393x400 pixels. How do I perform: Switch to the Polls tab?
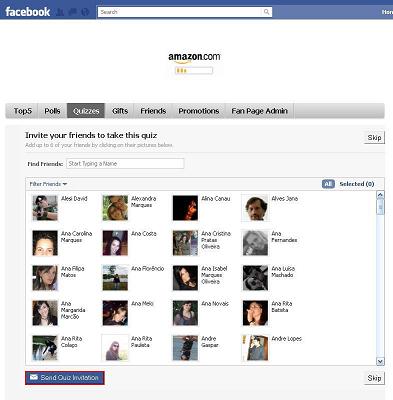[52, 111]
